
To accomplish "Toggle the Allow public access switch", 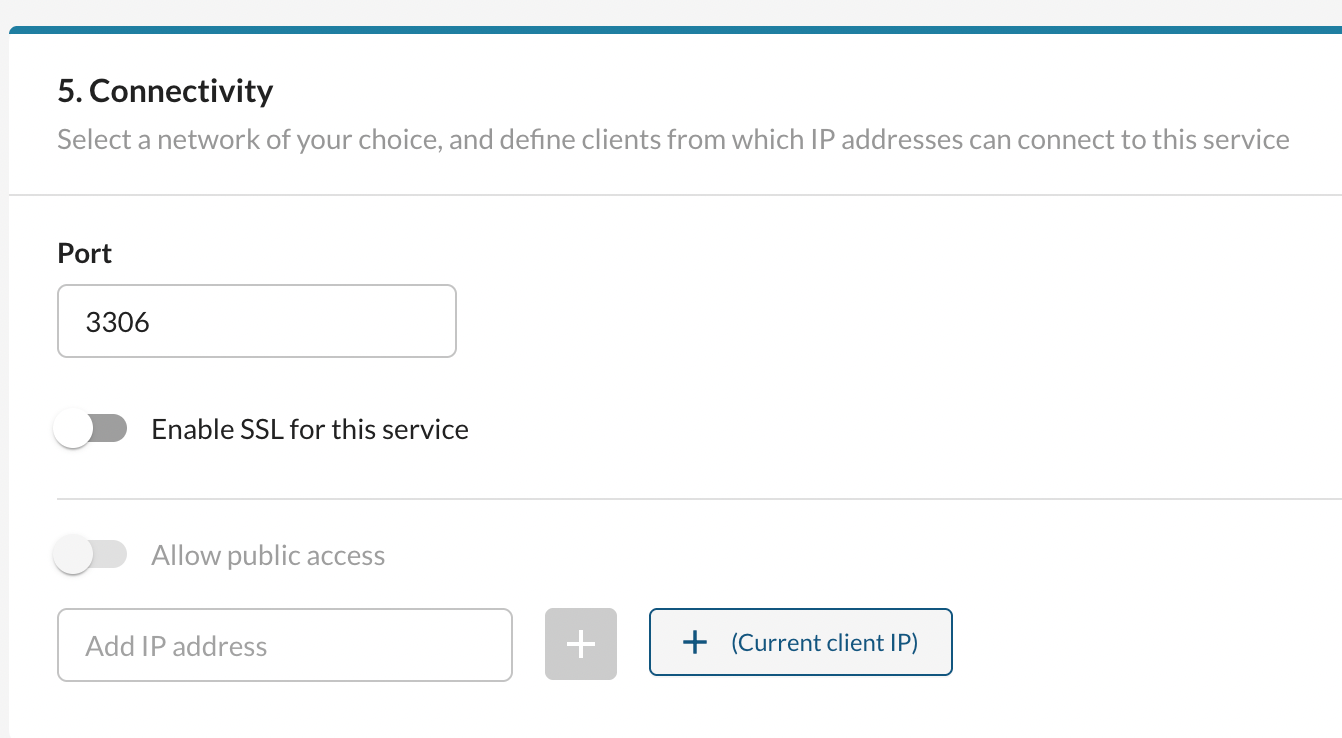I will click(91, 555).
